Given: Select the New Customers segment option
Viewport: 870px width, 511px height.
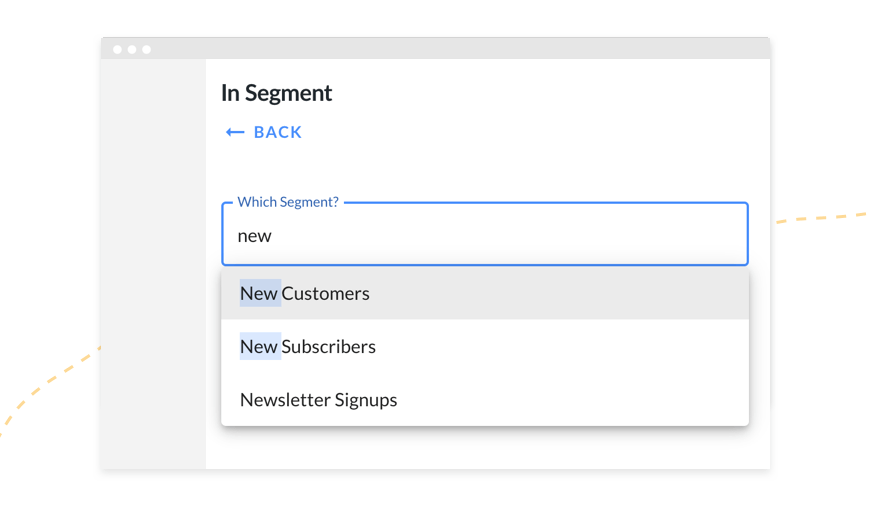Looking at the screenshot, I should coord(485,293).
